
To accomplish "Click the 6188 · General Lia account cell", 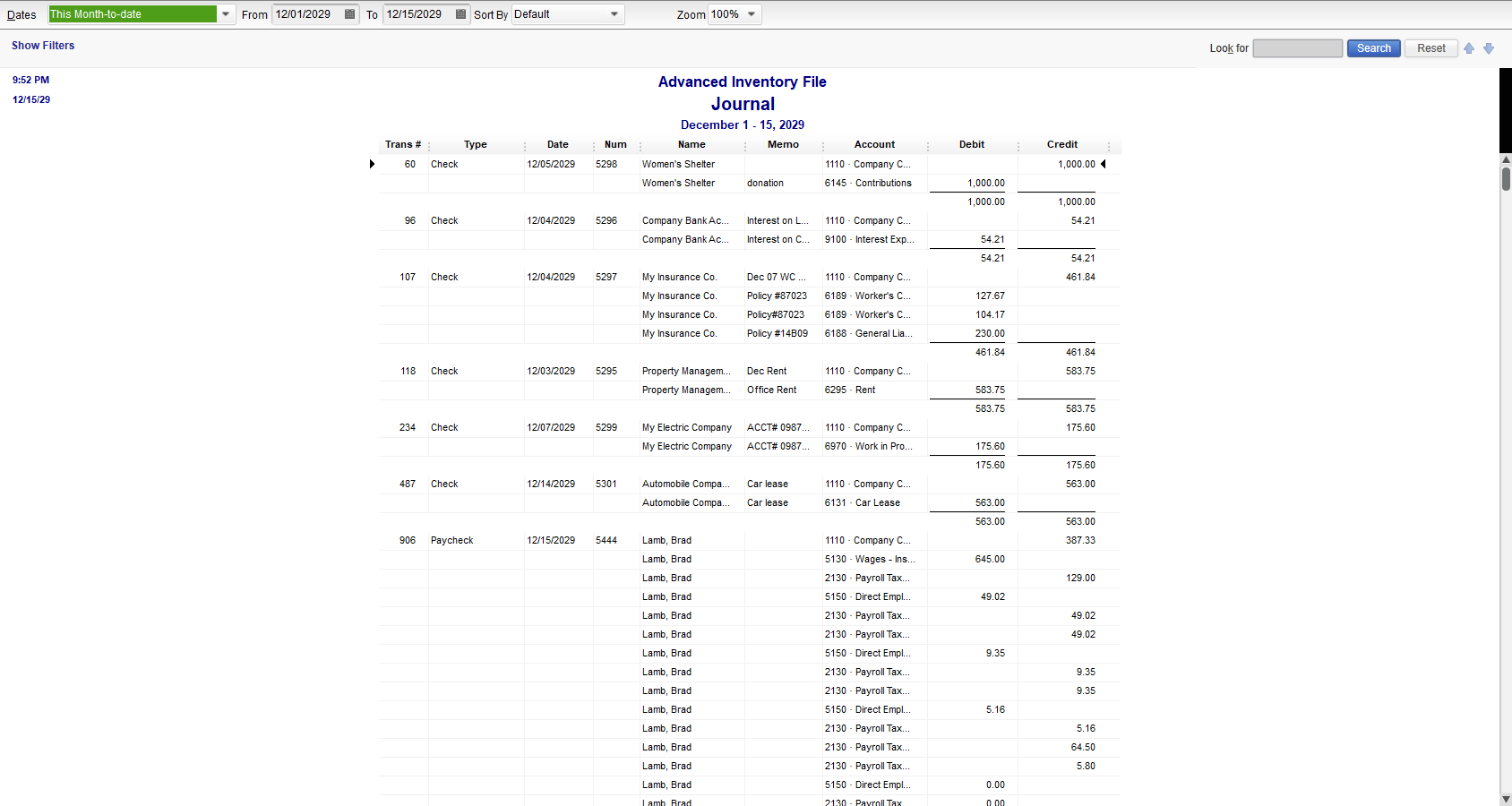I will 869,333.
